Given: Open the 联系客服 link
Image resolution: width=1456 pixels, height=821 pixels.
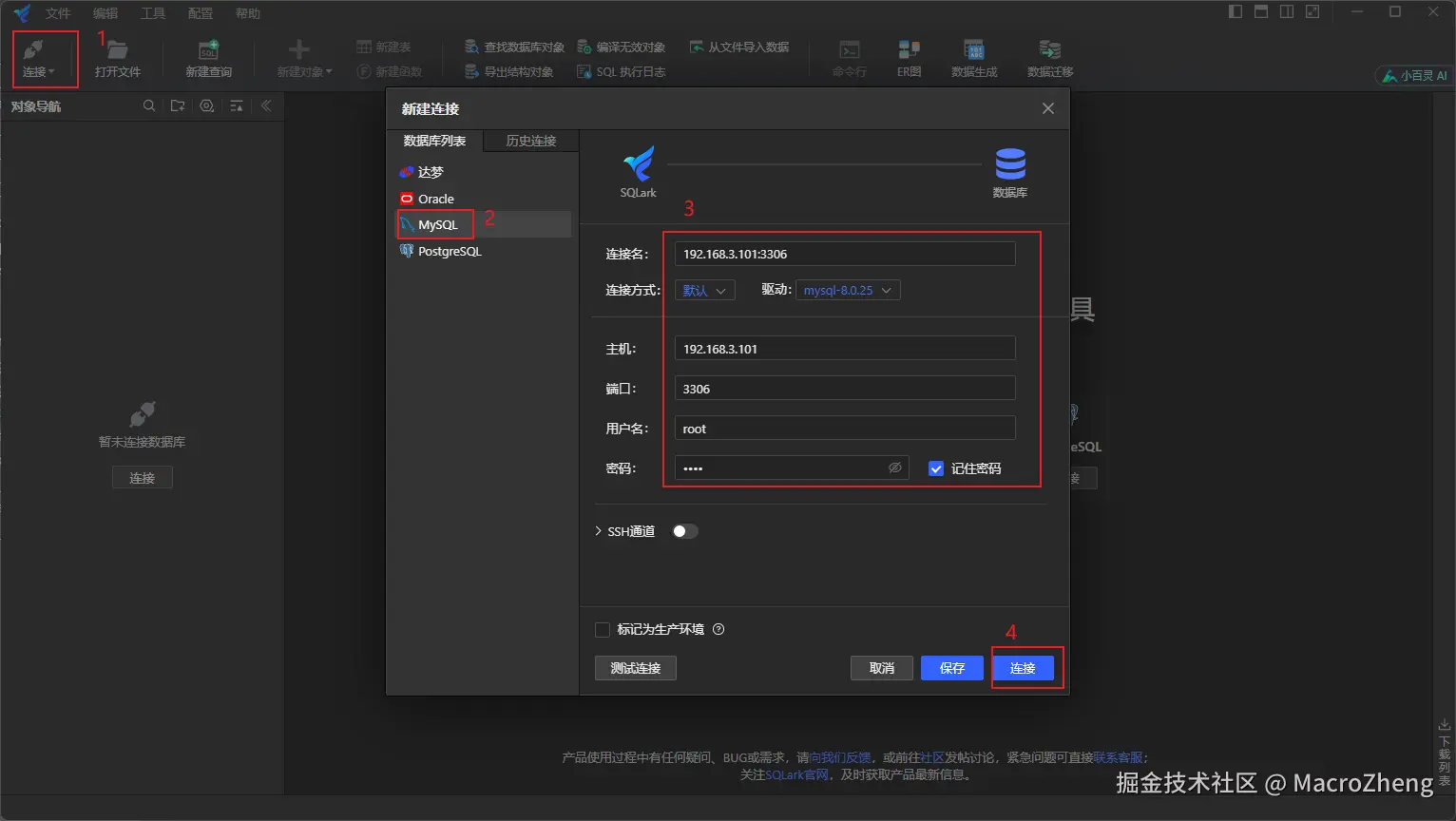Looking at the screenshot, I should (1118, 757).
